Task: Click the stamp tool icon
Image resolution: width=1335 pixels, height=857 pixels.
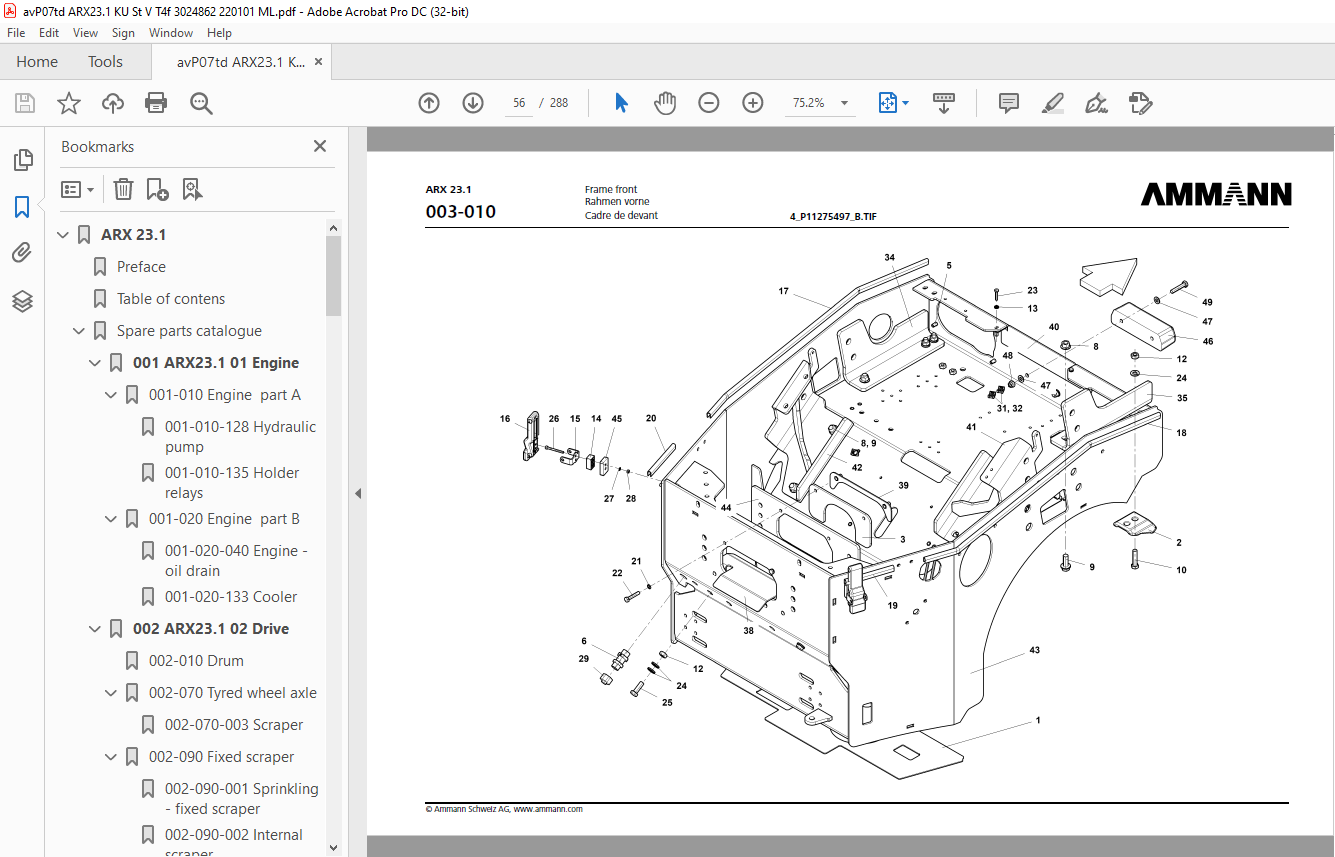Action: pyautogui.click(x=1140, y=103)
